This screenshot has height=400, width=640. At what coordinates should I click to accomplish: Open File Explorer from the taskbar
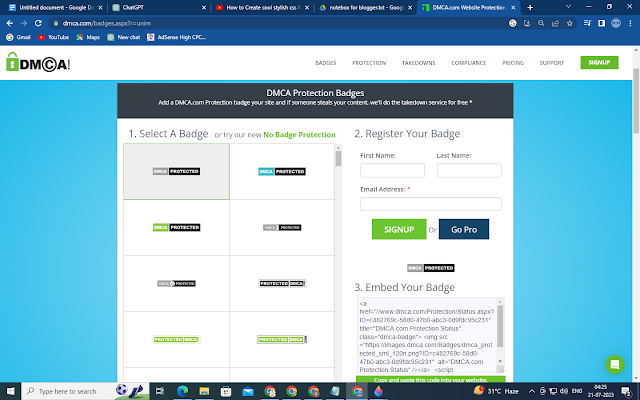tap(204, 391)
